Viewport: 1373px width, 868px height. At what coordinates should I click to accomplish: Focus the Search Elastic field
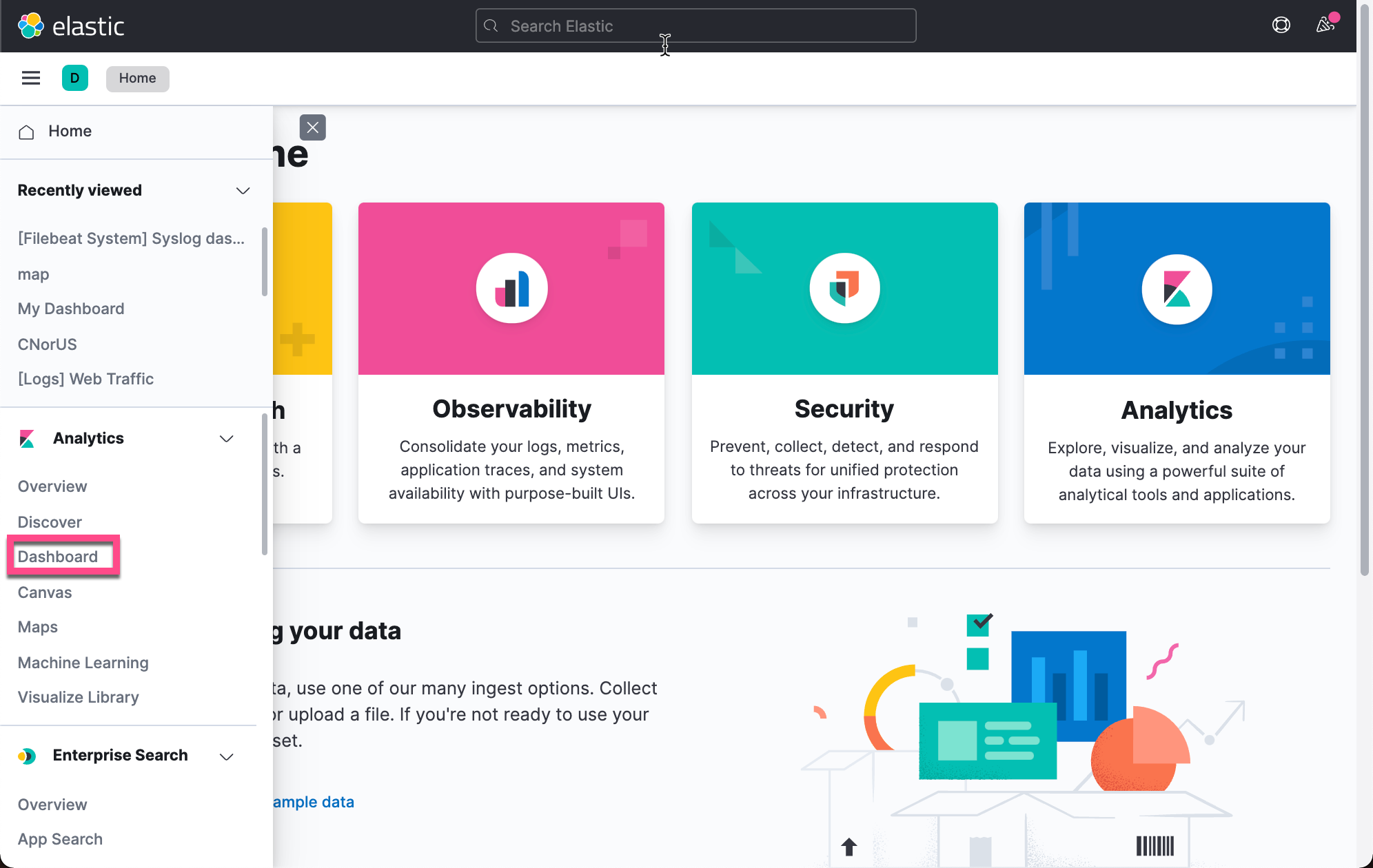point(696,26)
